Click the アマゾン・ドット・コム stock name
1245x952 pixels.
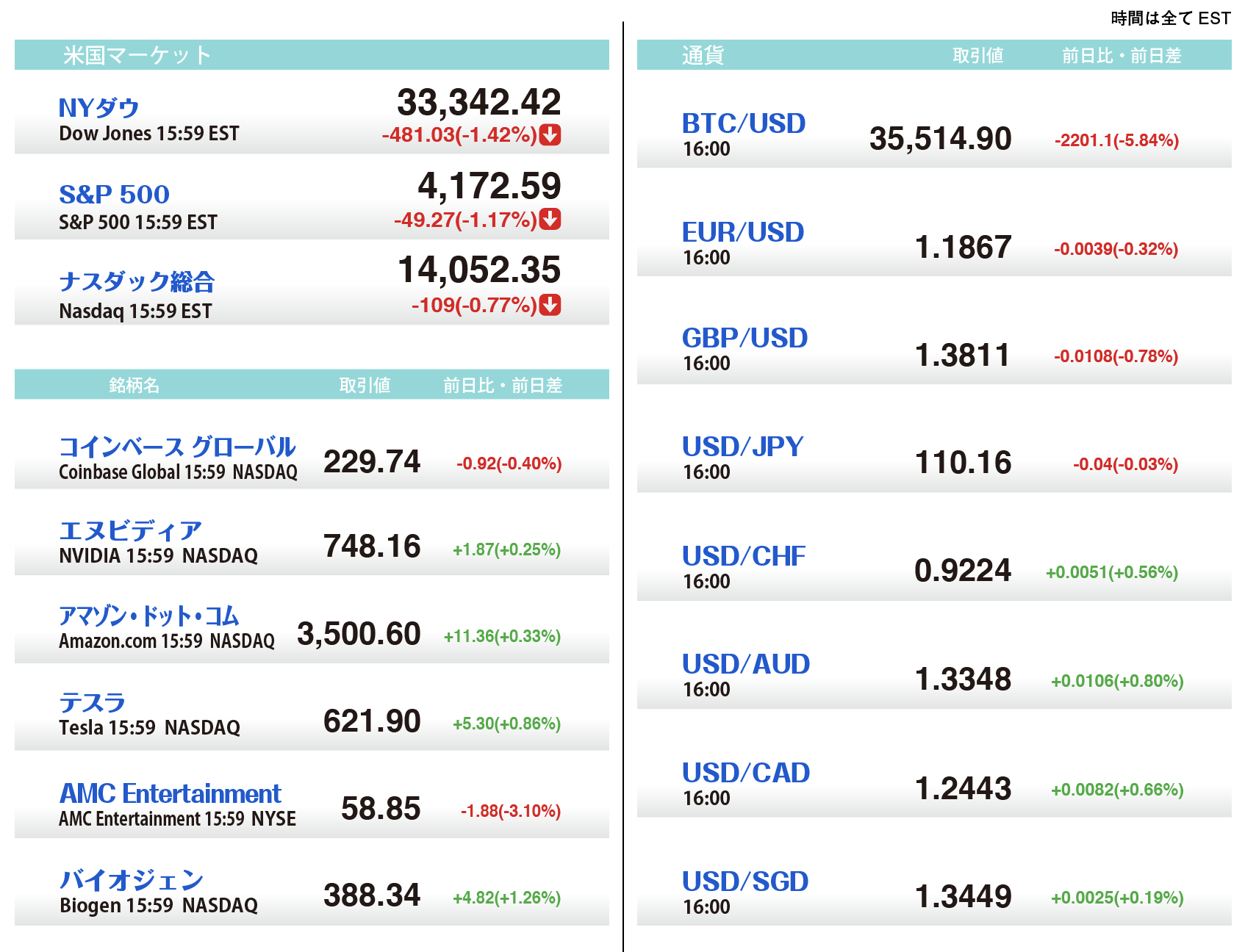(149, 616)
